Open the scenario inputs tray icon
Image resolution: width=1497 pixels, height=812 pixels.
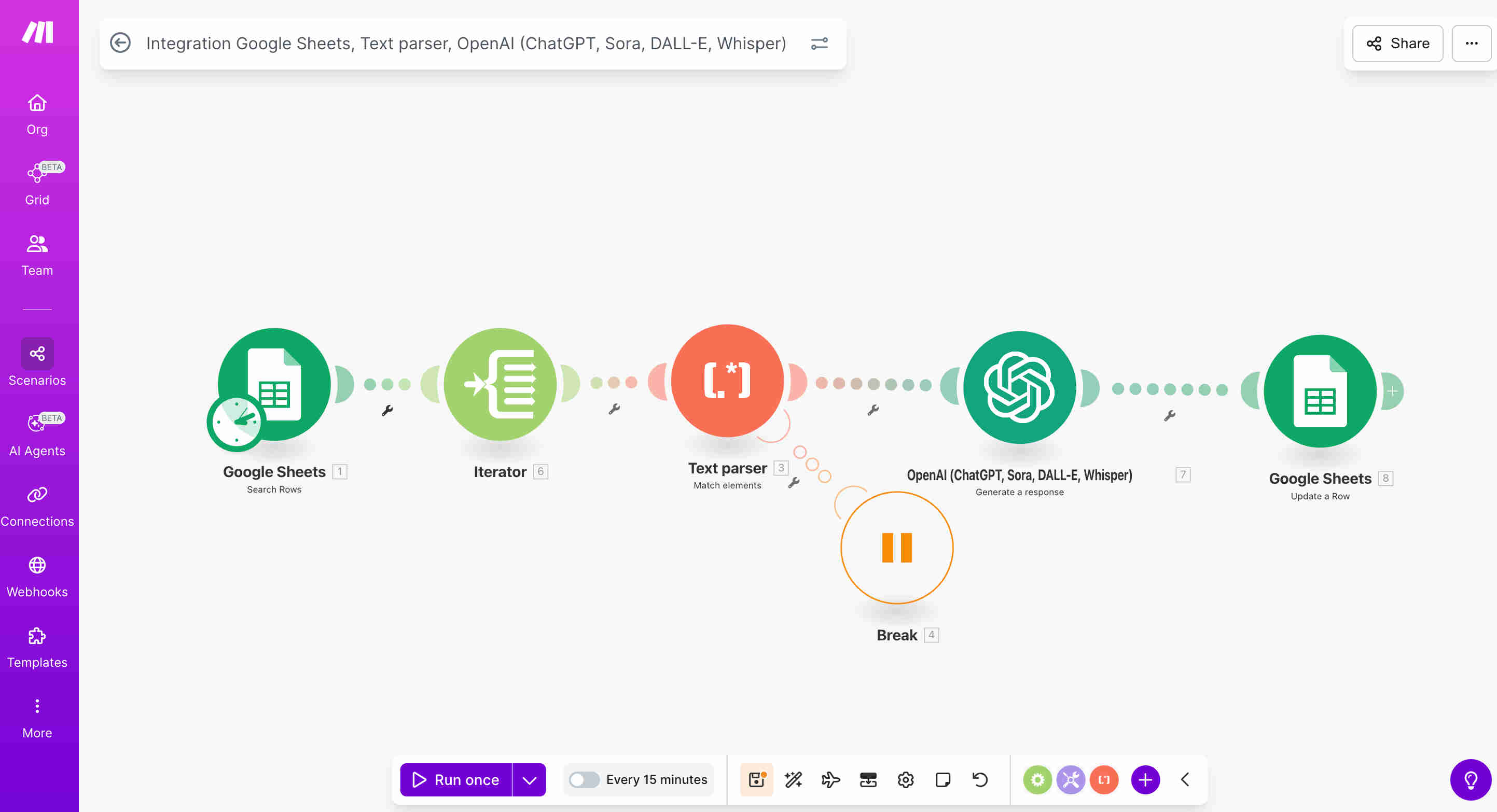[868, 779]
